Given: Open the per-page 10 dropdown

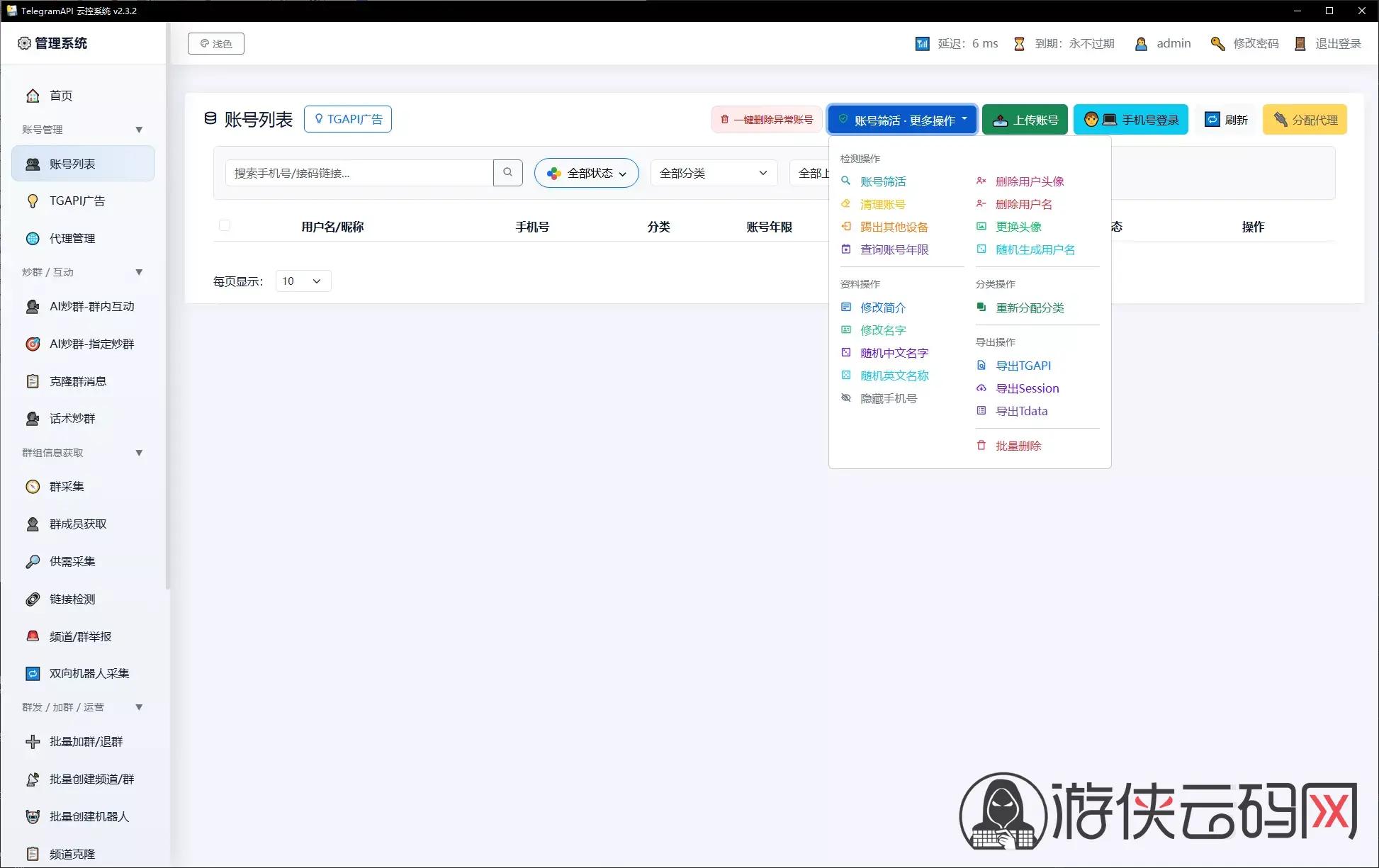Looking at the screenshot, I should (x=303, y=281).
